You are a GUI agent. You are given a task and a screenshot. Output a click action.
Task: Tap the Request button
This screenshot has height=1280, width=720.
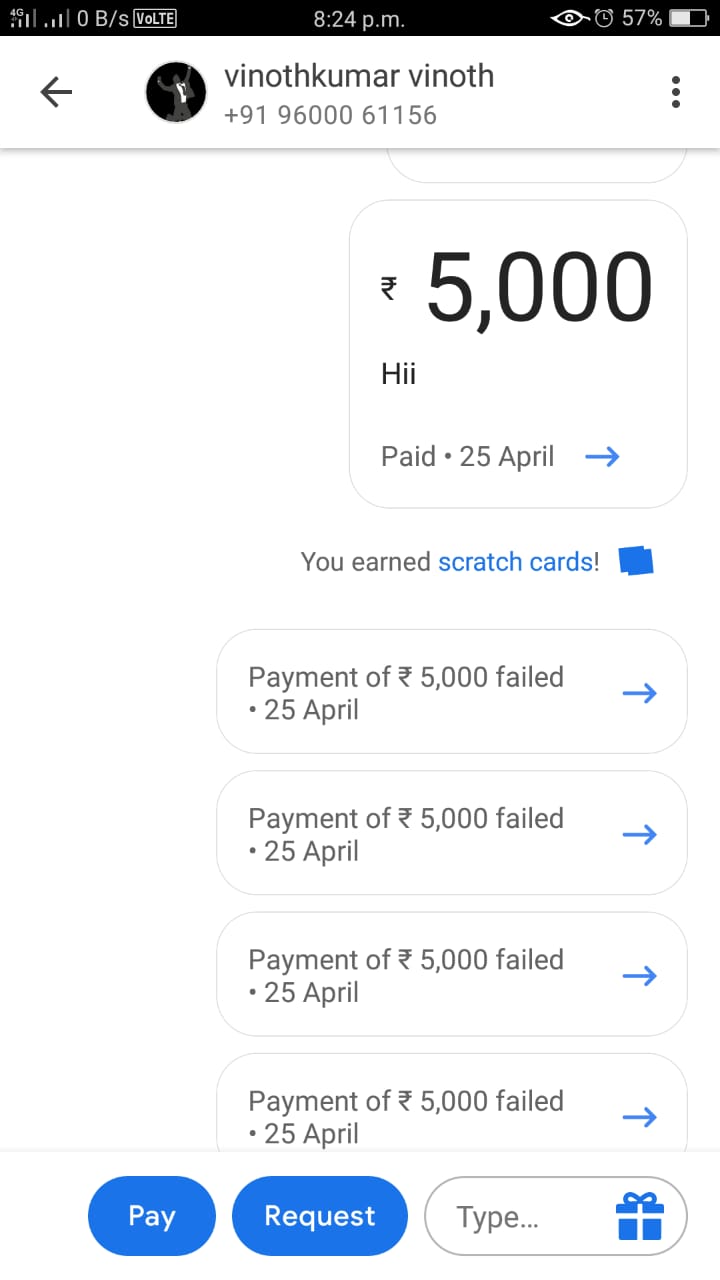click(320, 1216)
